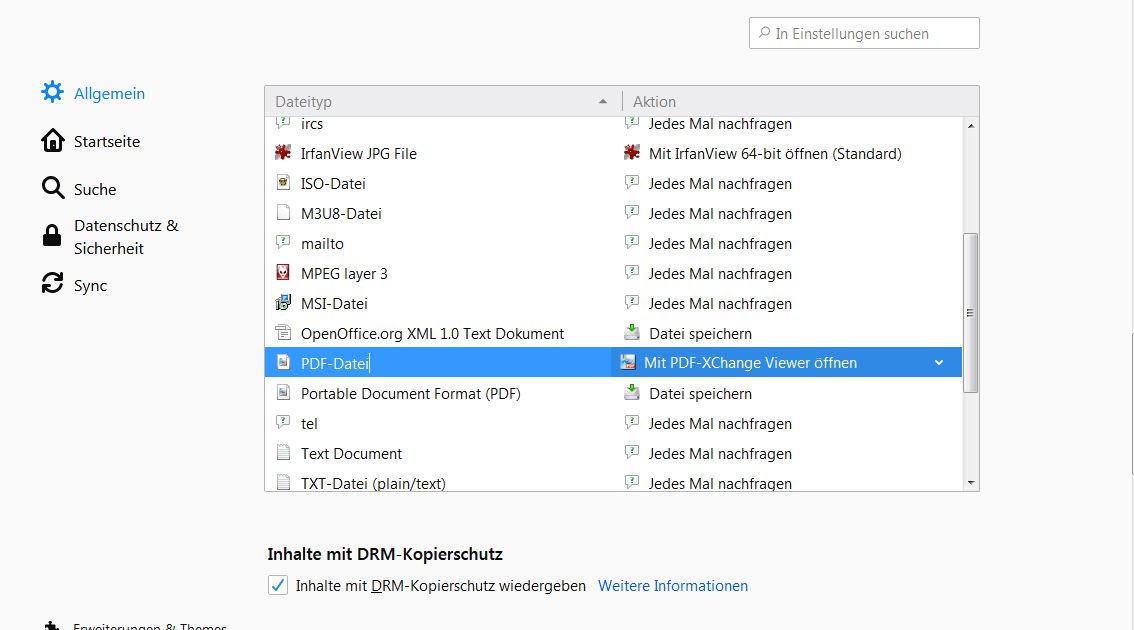This screenshot has width=1134, height=630.
Task: Click the Allgemein gear icon
Action: [x=52, y=93]
